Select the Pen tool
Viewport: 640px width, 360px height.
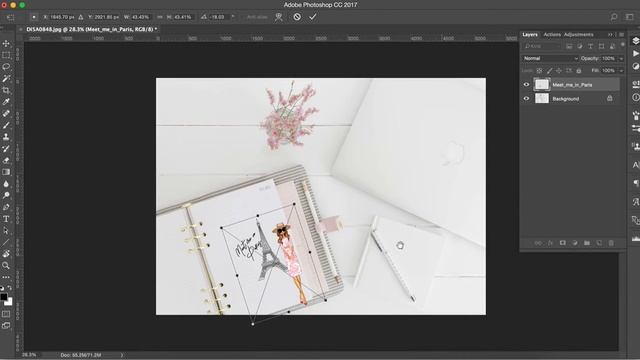point(6,207)
